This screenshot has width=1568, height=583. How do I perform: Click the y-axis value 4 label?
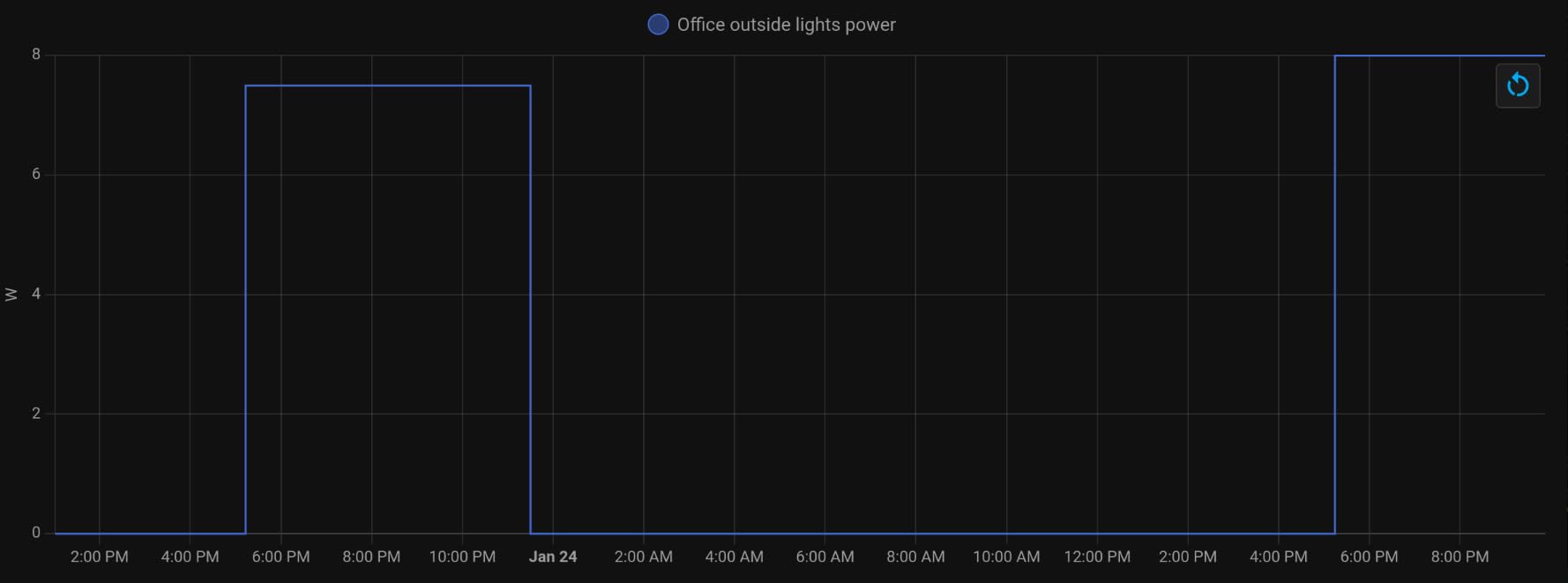[x=36, y=294]
